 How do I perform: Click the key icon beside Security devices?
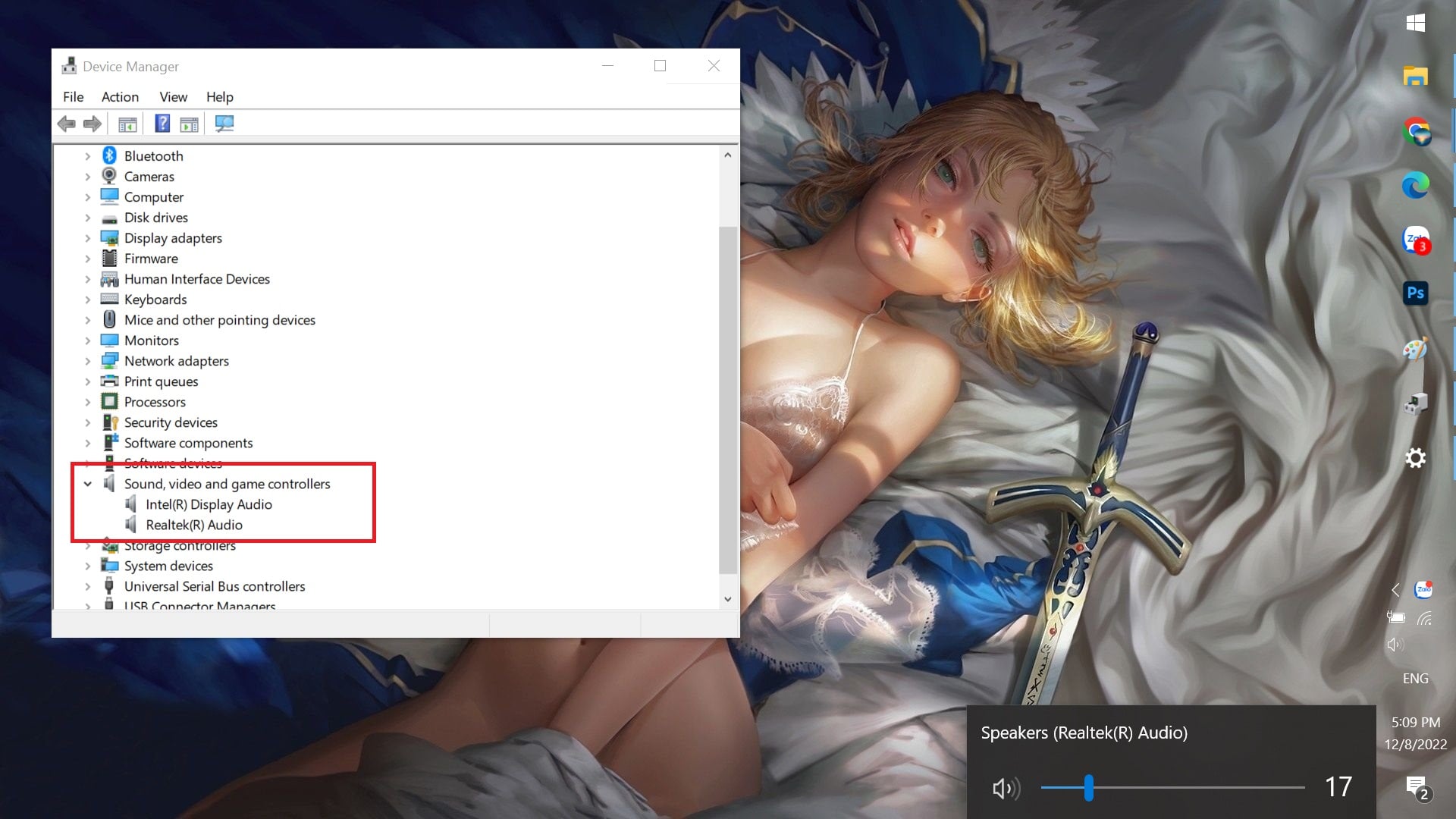pos(110,422)
